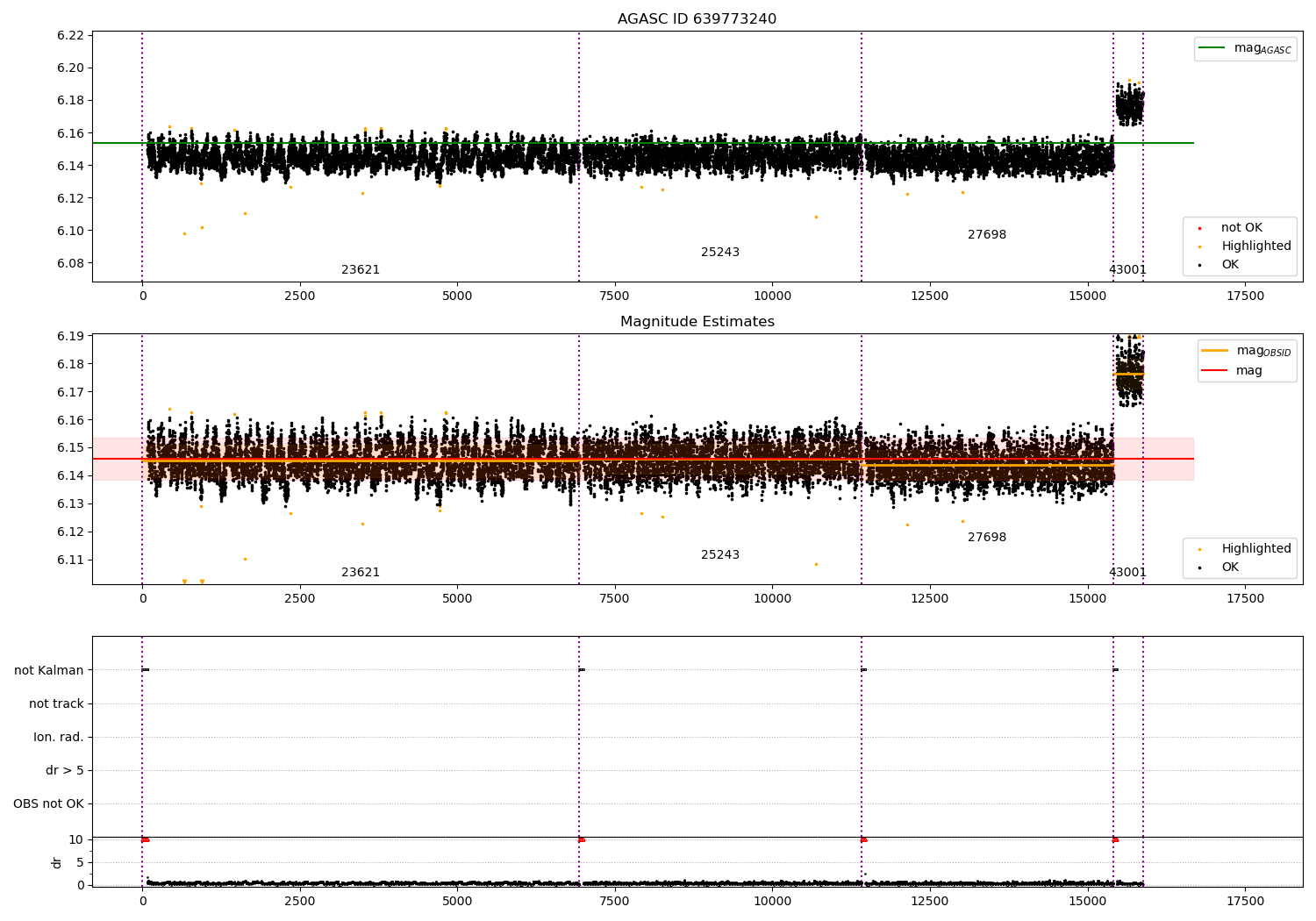The height and width of the screenshot is (921, 1316).
Task: Click the 6.22 y-tick on top plot
Action: [70, 36]
